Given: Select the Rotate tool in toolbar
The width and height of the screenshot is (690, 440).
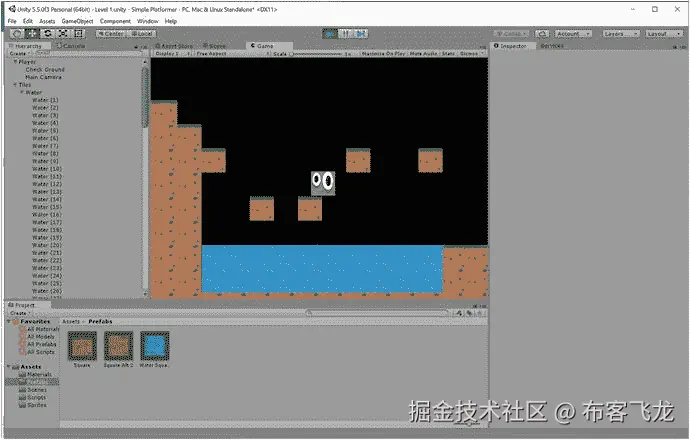Looking at the screenshot, I should pos(48,33).
